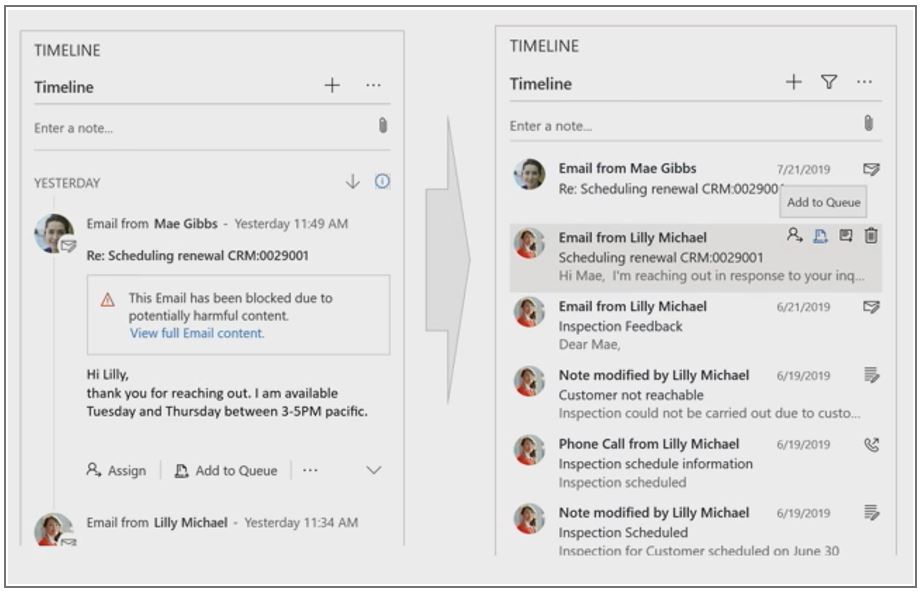Click Email from Lilly Michael Yesterday 11:34 AM
Image resolution: width=923 pixels, height=596 pixels.
222,522
